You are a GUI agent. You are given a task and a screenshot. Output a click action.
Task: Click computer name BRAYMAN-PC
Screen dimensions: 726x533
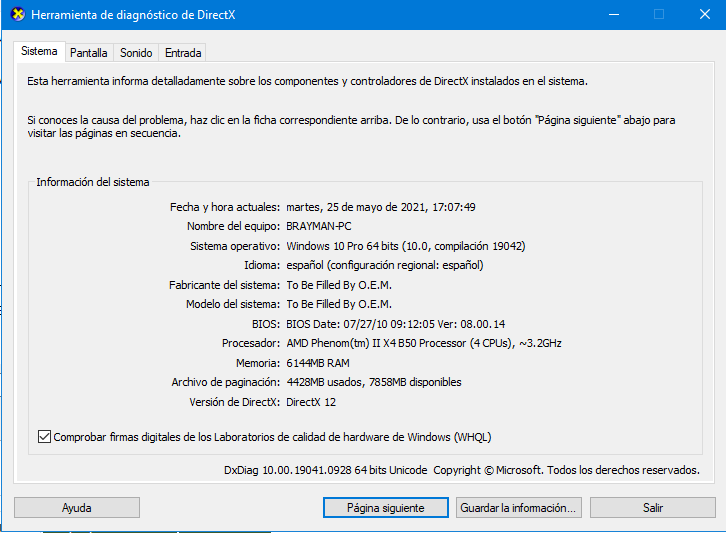point(319,226)
